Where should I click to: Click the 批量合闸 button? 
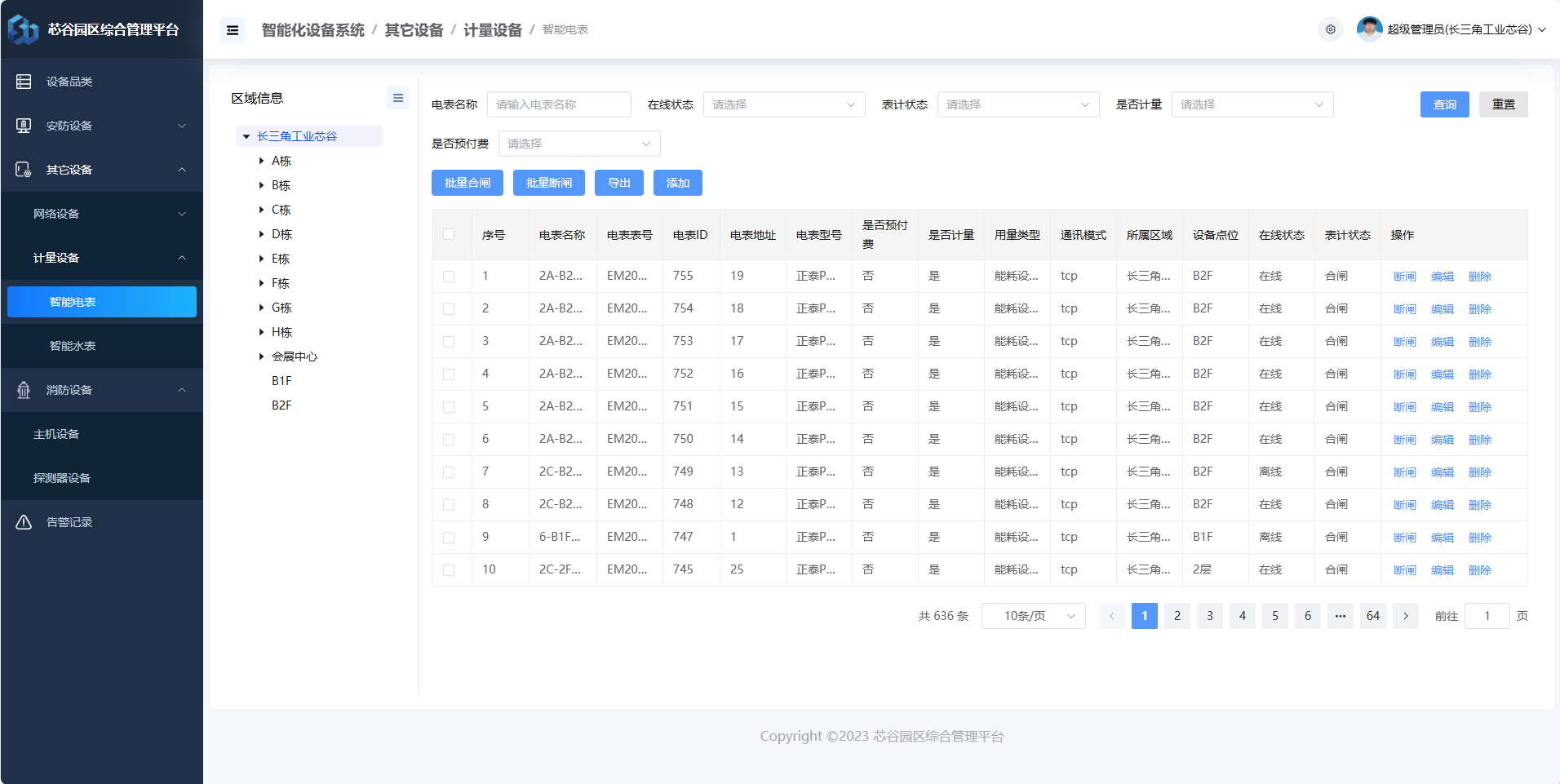(x=467, y=183)
